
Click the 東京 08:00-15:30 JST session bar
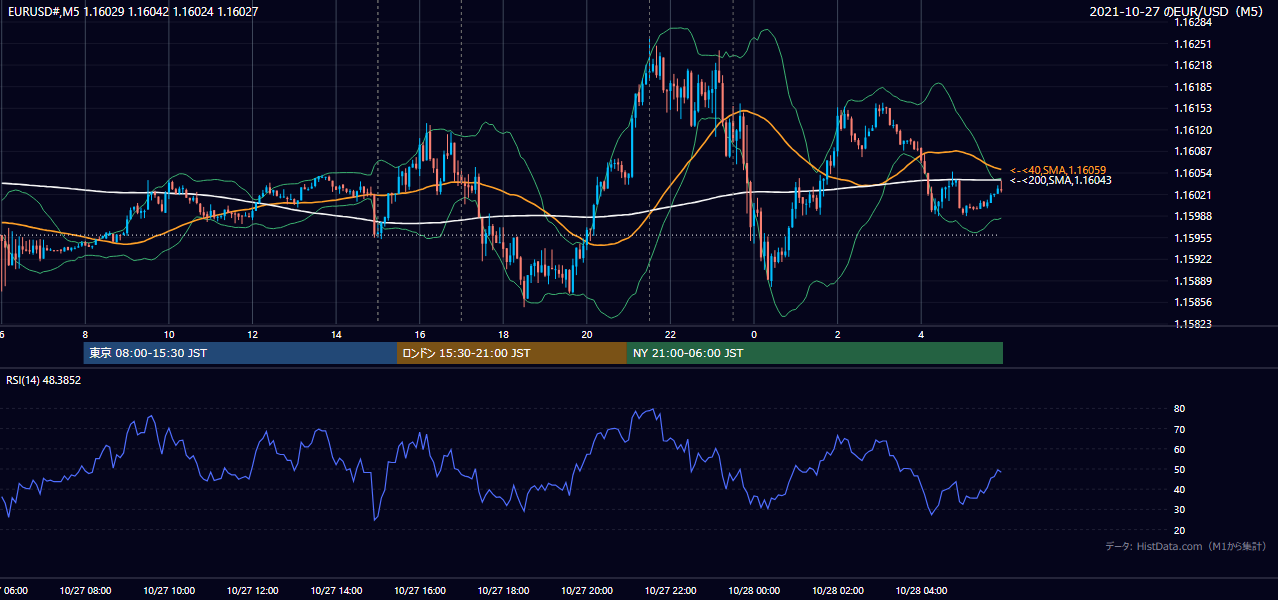tap(240, 353)
